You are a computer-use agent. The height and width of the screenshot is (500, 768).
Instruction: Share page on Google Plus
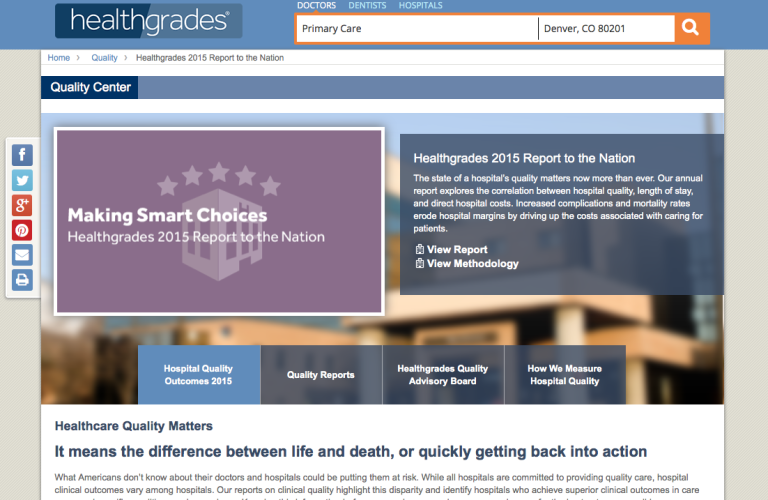coord(22,205)
